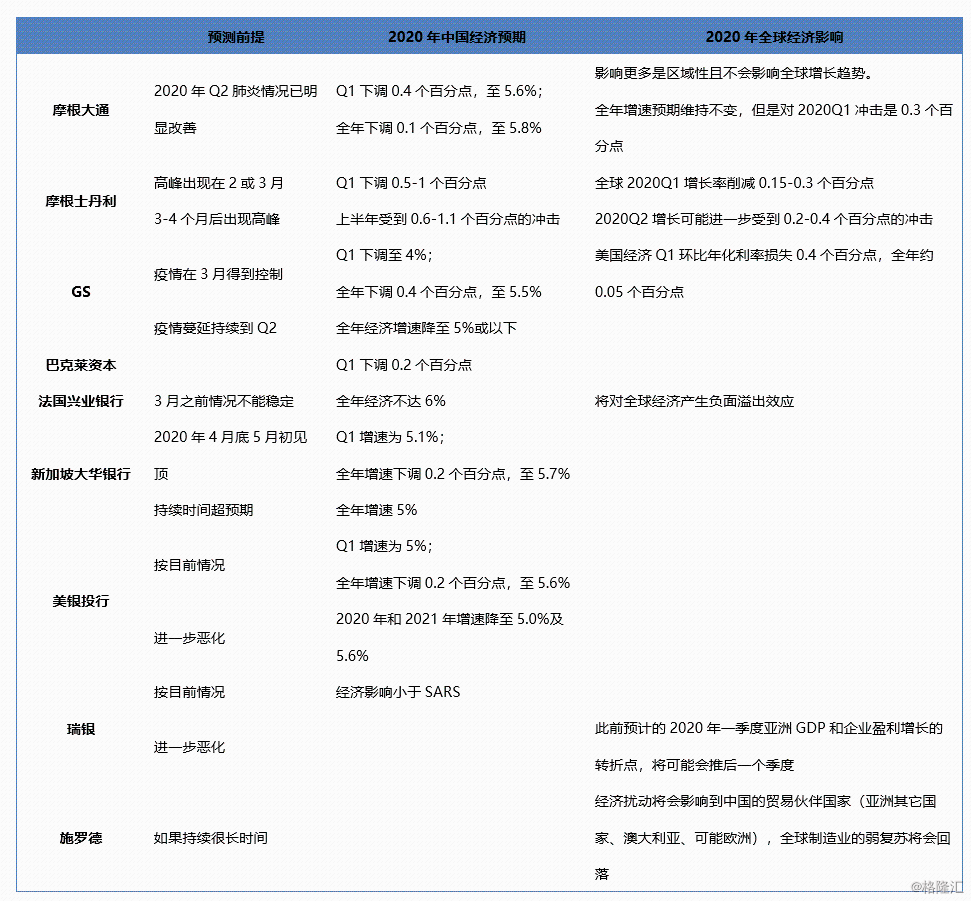Select the 将对全球经济产生负面溢出效应 text
This screenshot has height=901, width=971.
[x=696, y=401]
